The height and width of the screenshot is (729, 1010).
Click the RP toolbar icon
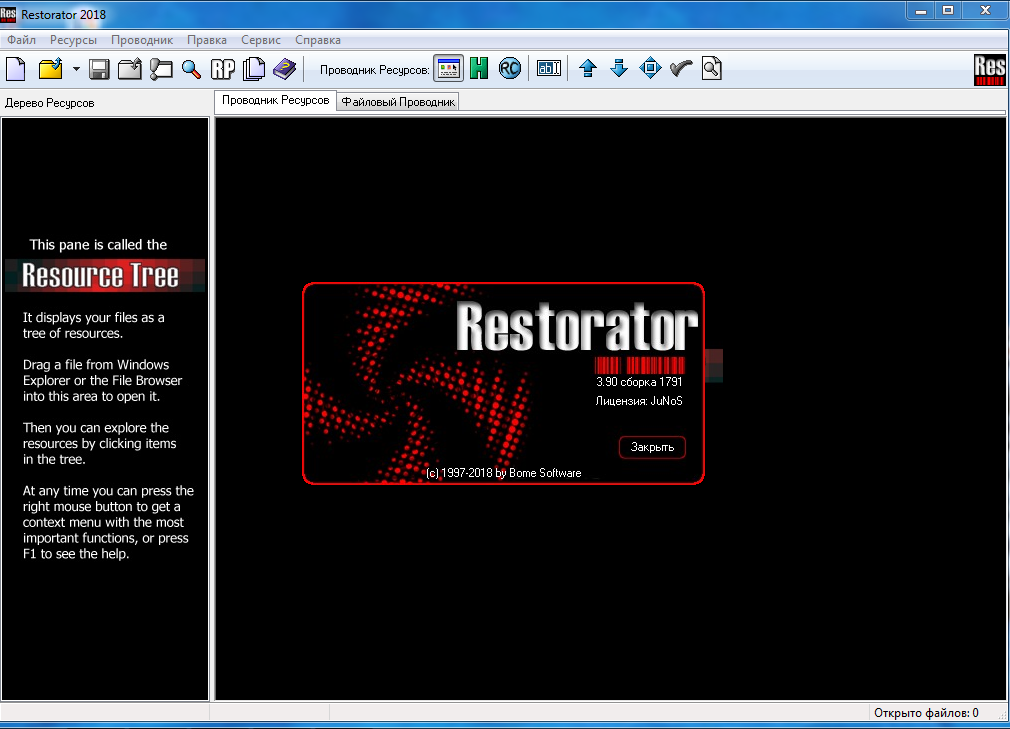[x=223, y=68]
